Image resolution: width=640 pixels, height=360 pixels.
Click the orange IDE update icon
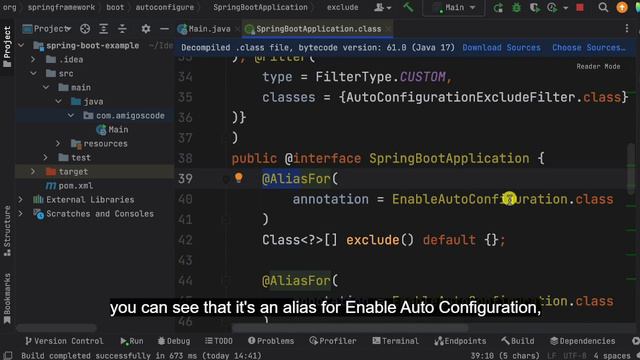(622, 7)
